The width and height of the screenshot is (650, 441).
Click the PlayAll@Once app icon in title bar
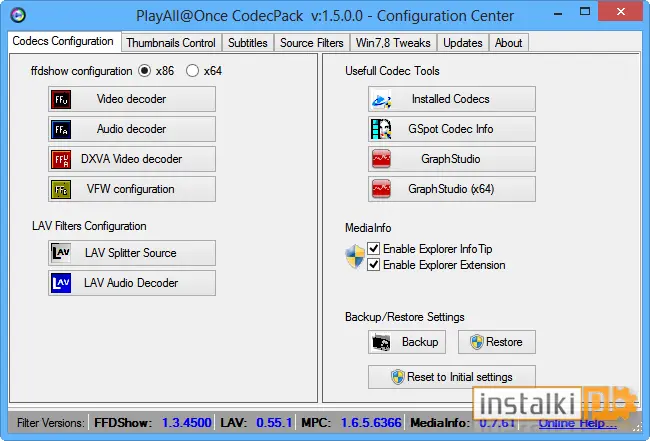[18, 15]
